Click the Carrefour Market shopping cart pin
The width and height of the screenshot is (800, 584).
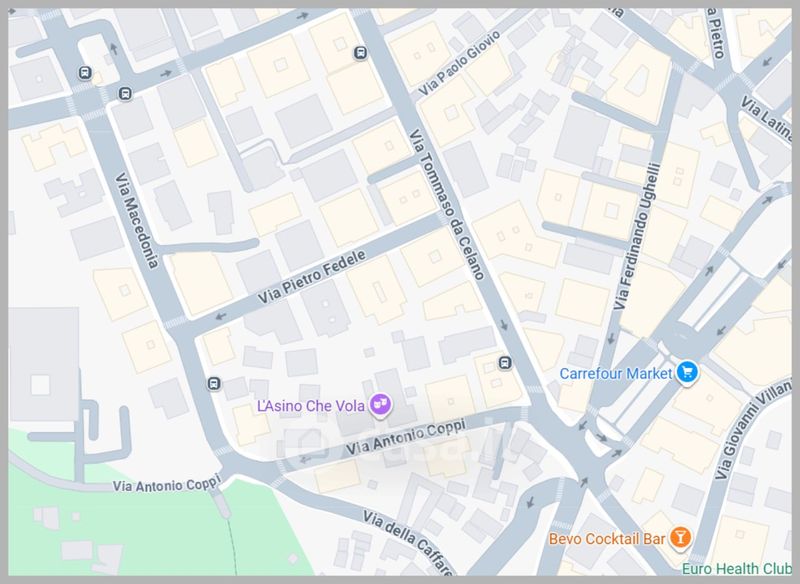tap(687, 372)
